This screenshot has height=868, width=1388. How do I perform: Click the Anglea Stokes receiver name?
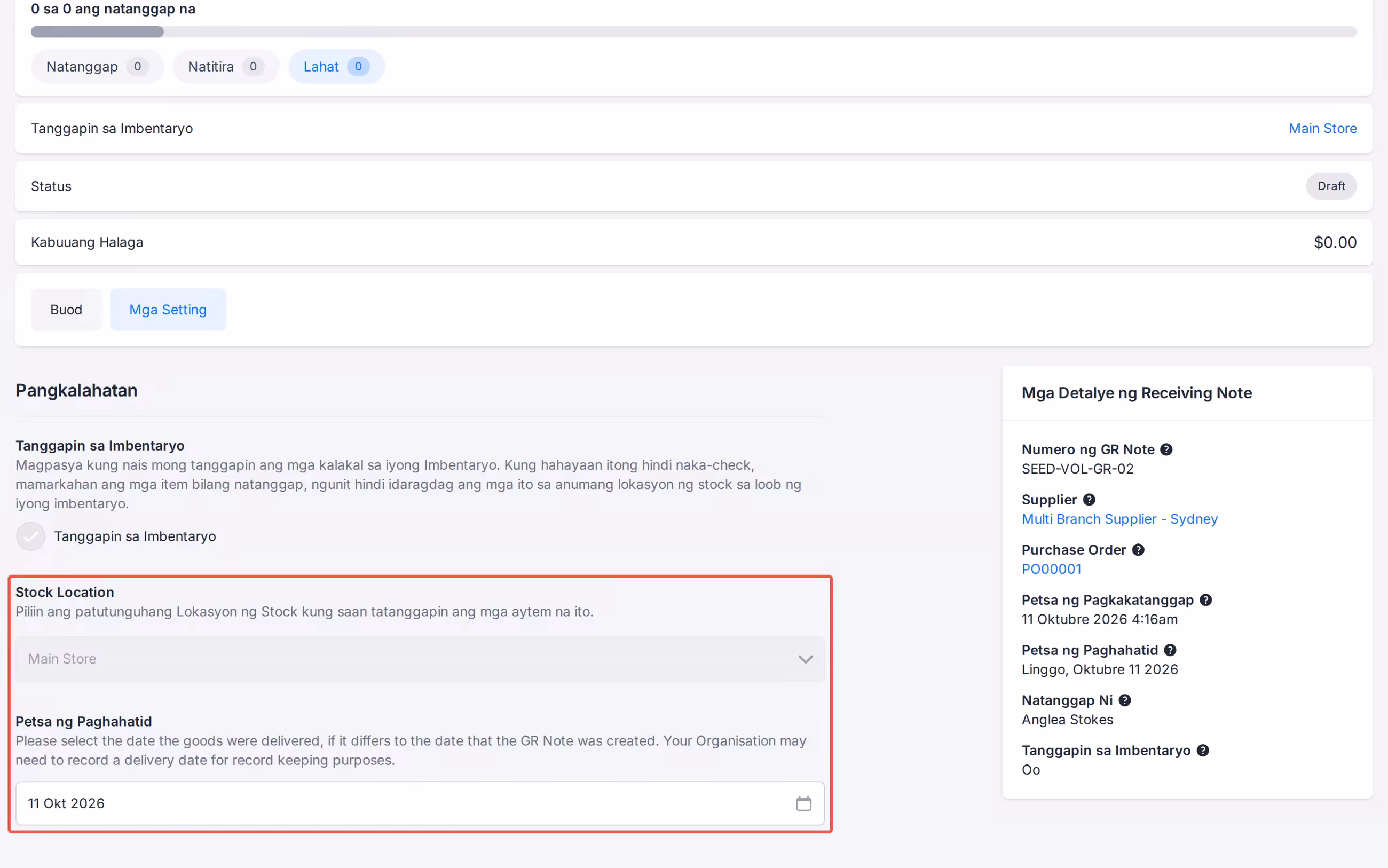[1067, 719]
